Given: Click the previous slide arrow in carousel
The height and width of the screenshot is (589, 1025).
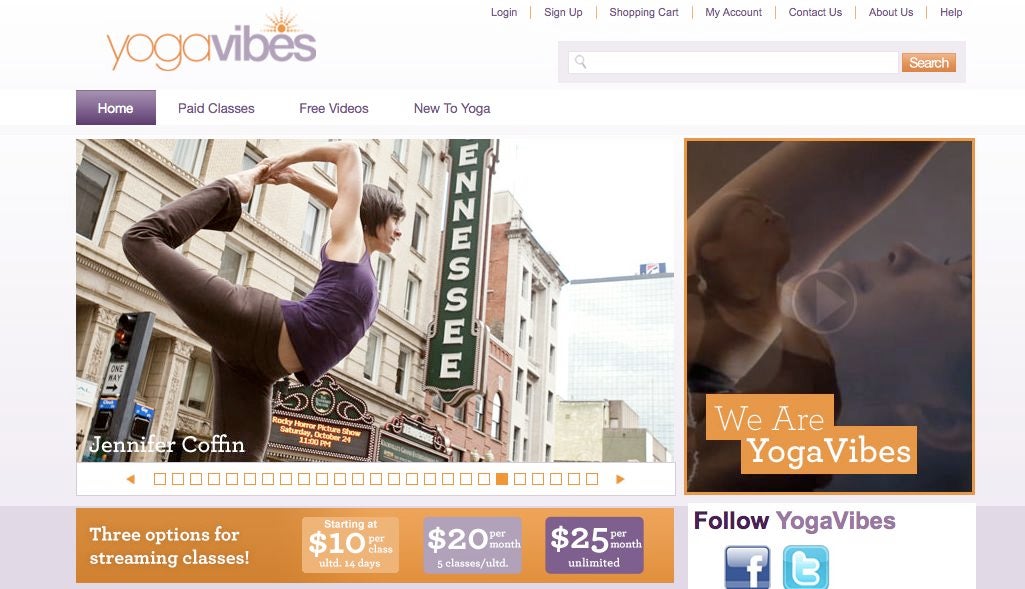Looking at the screenshot, I should click(x=131, y=479).
